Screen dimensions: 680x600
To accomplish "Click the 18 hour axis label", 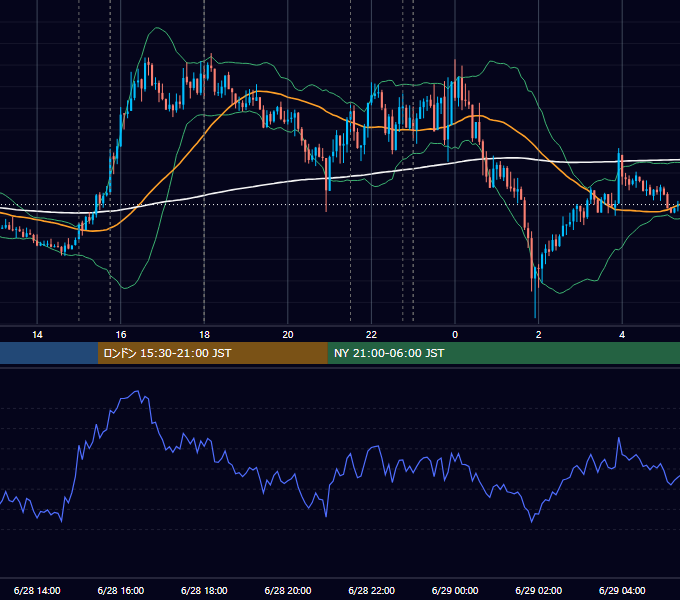I will 204,335.
